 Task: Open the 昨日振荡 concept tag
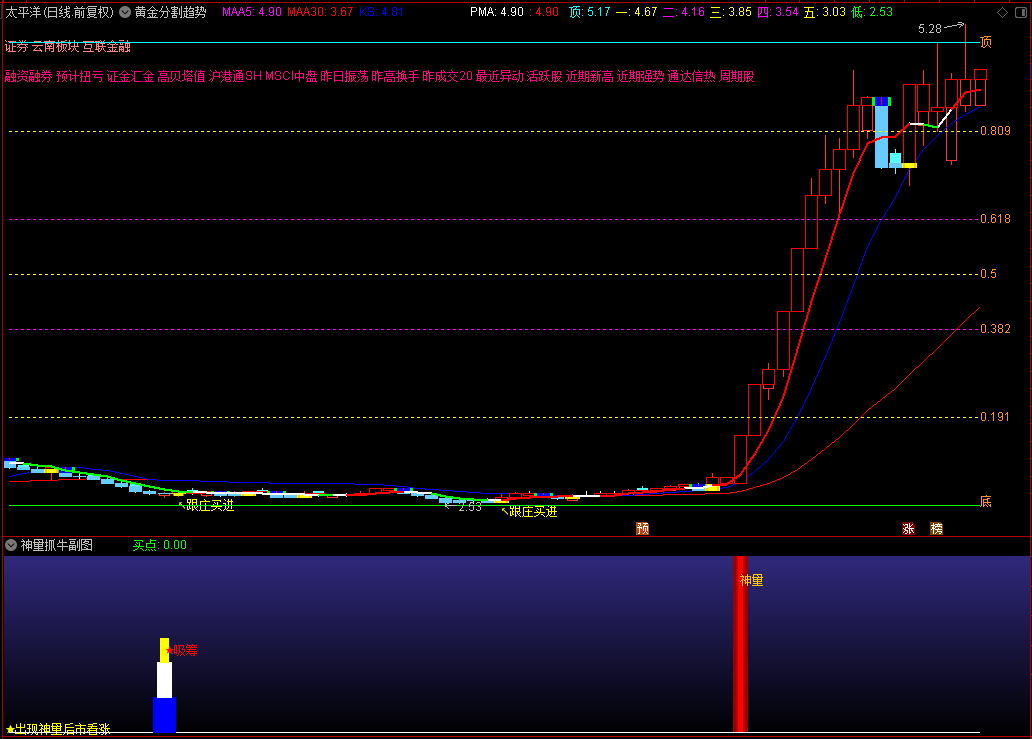click(x=344, y=76)
